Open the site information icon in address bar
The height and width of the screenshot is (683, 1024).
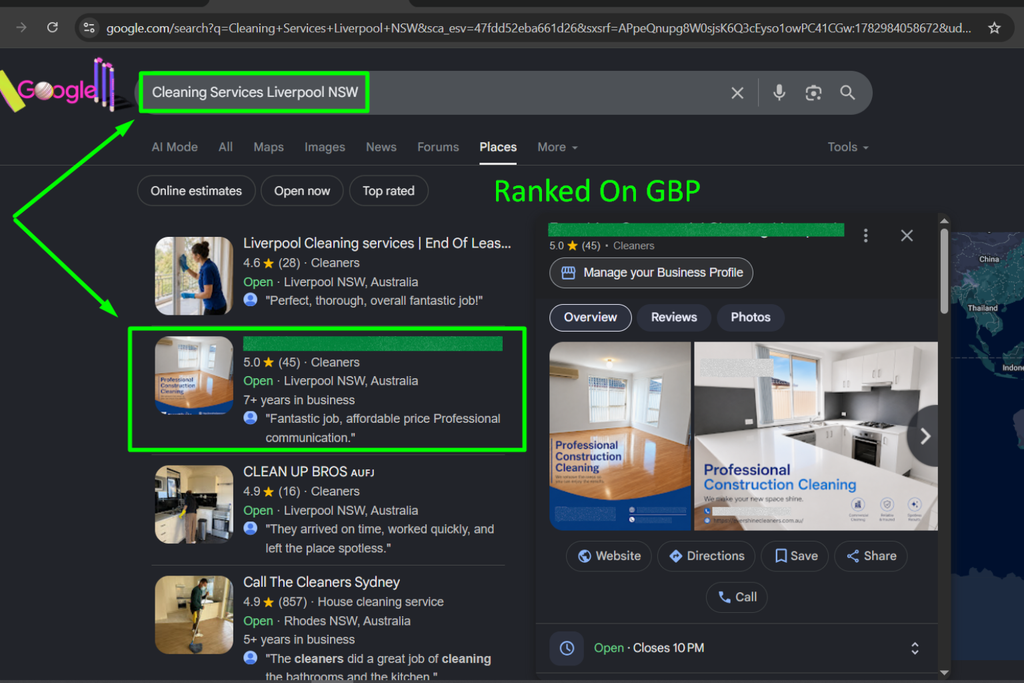coord(89,27)
